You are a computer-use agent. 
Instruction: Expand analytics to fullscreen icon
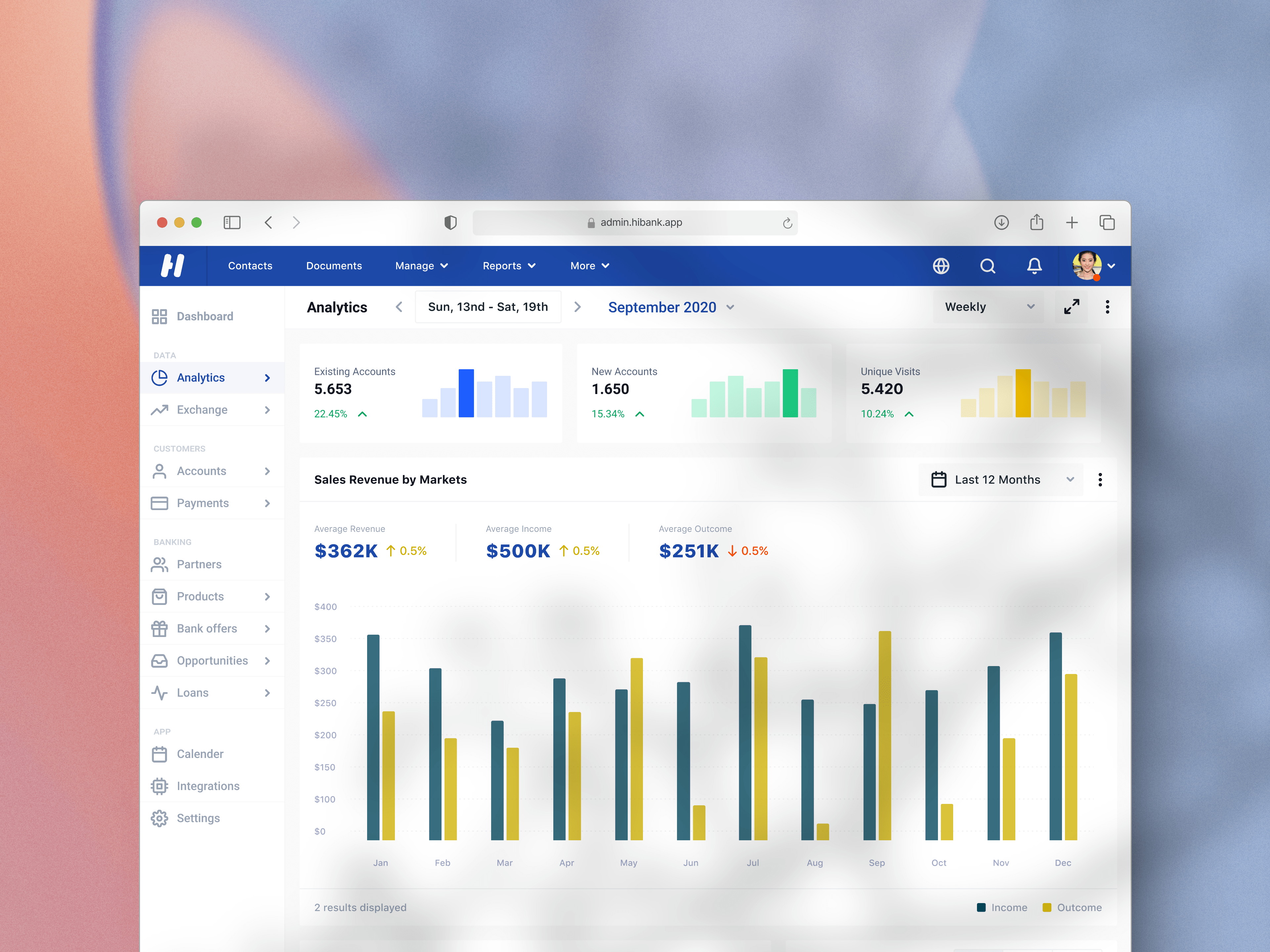pos(1071,307)
